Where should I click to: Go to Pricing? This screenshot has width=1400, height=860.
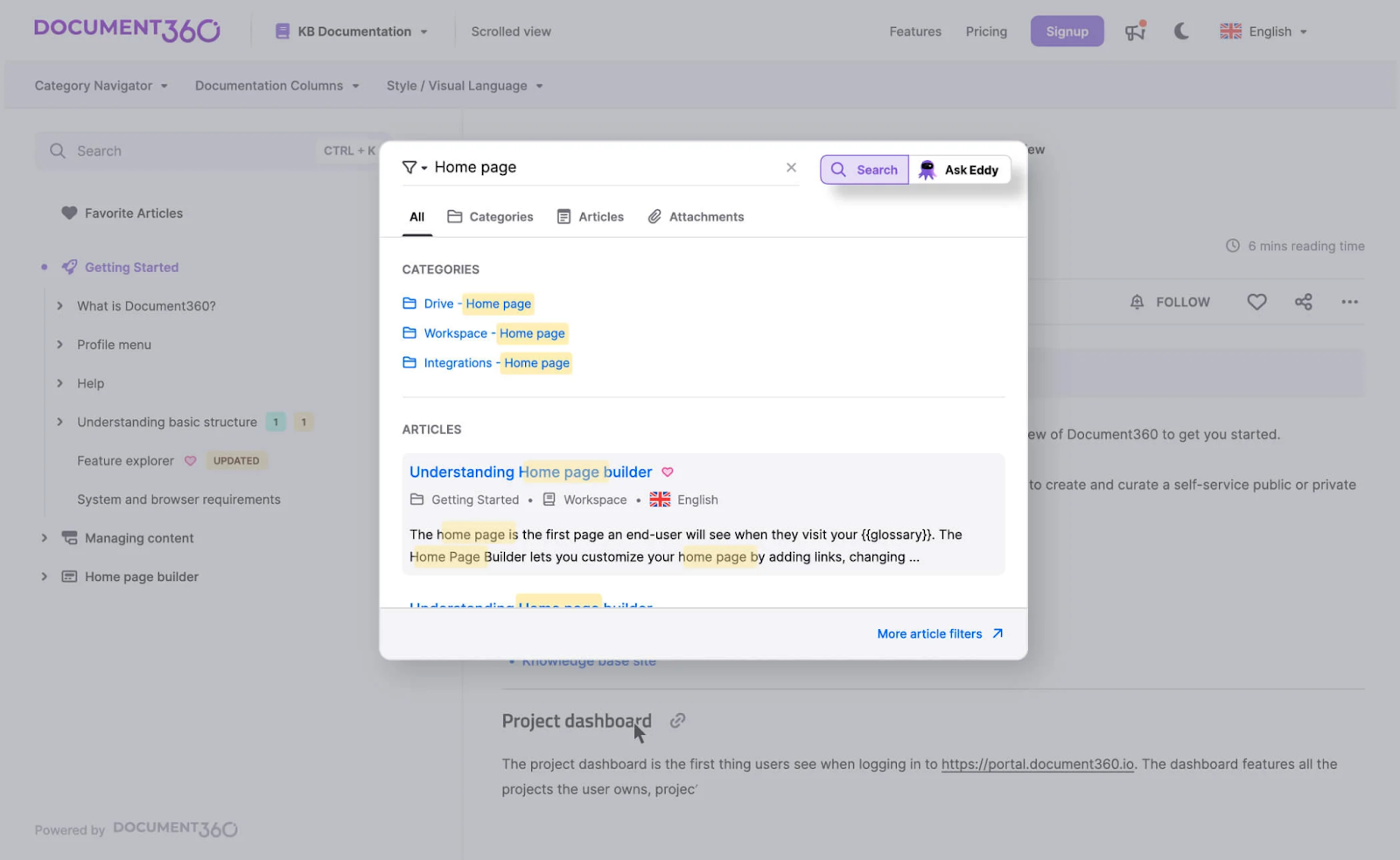point(986,31)
